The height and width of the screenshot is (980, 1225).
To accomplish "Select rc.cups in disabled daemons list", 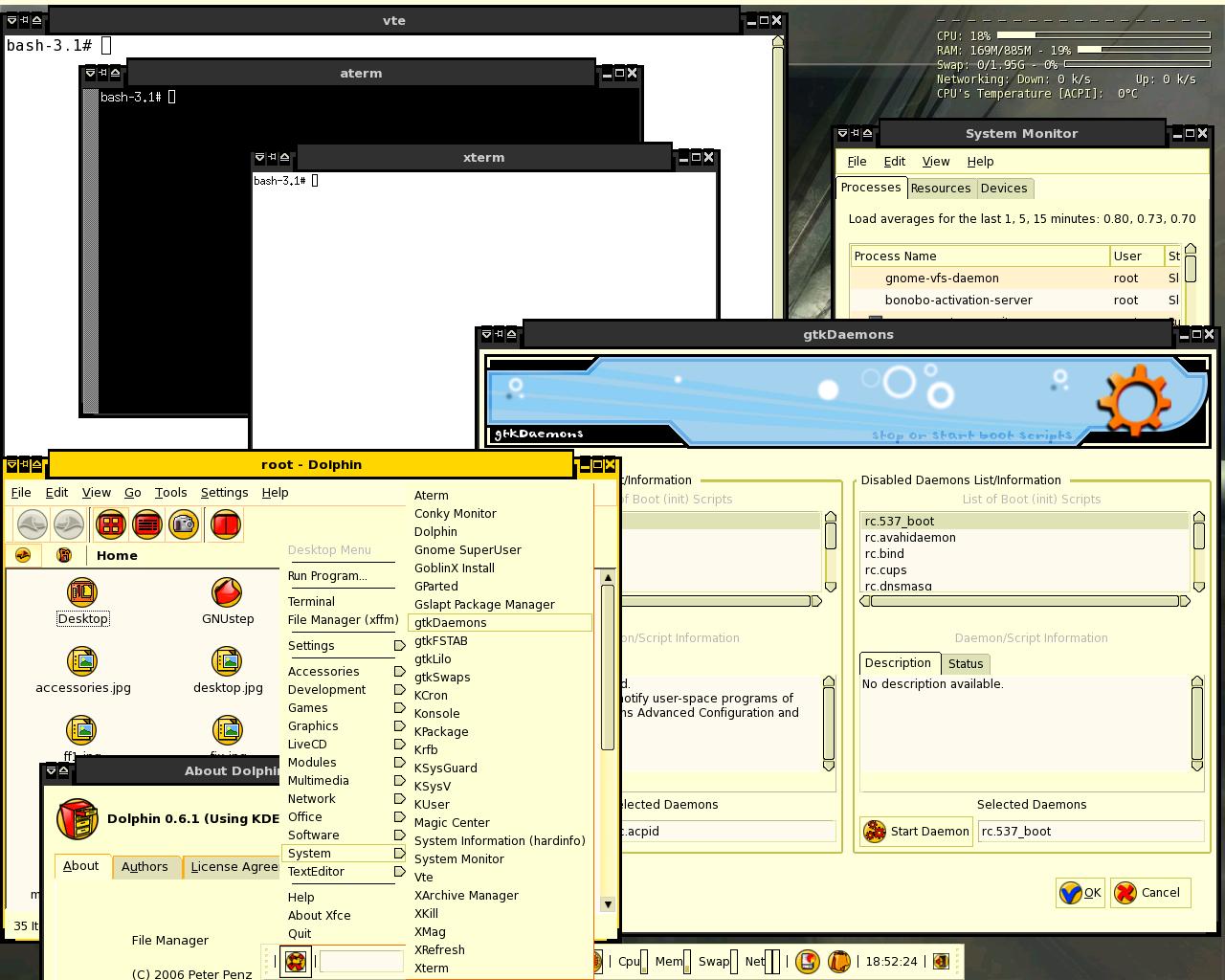I will [x=1024, y=570].
